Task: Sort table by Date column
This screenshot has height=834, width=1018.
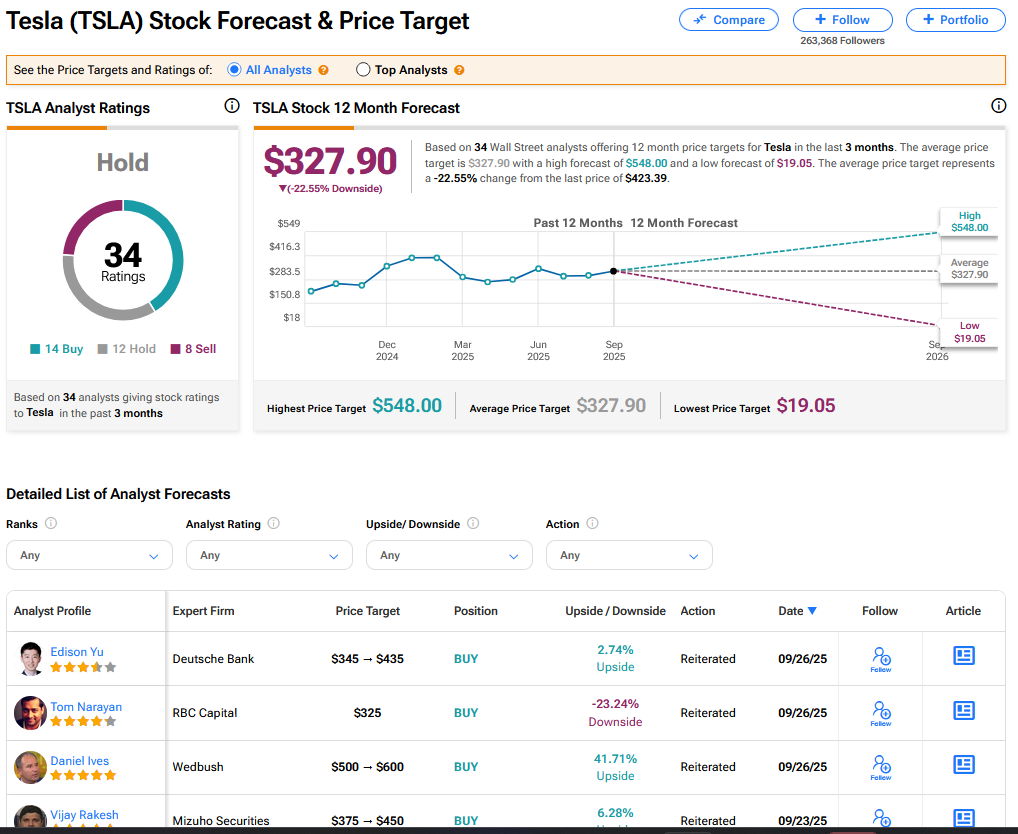Action: pyautogui.click(x=797, y=611)
